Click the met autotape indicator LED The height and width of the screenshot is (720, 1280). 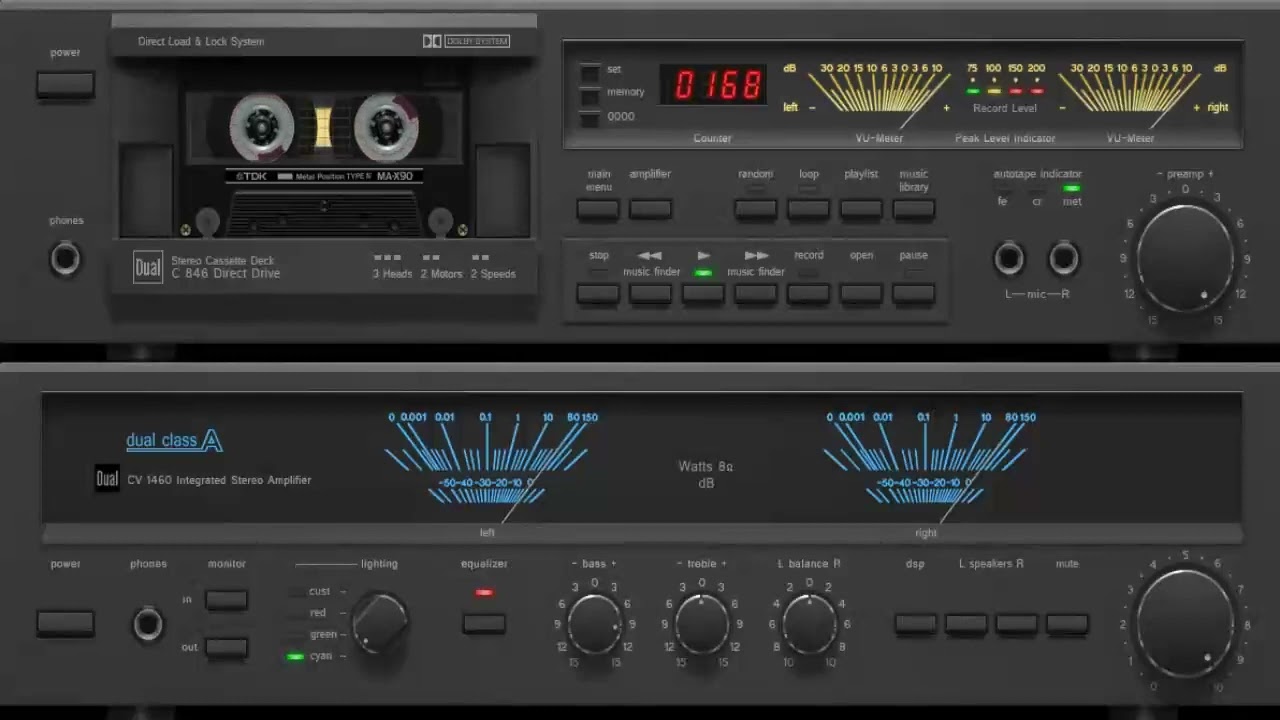tap(1072, 188)
